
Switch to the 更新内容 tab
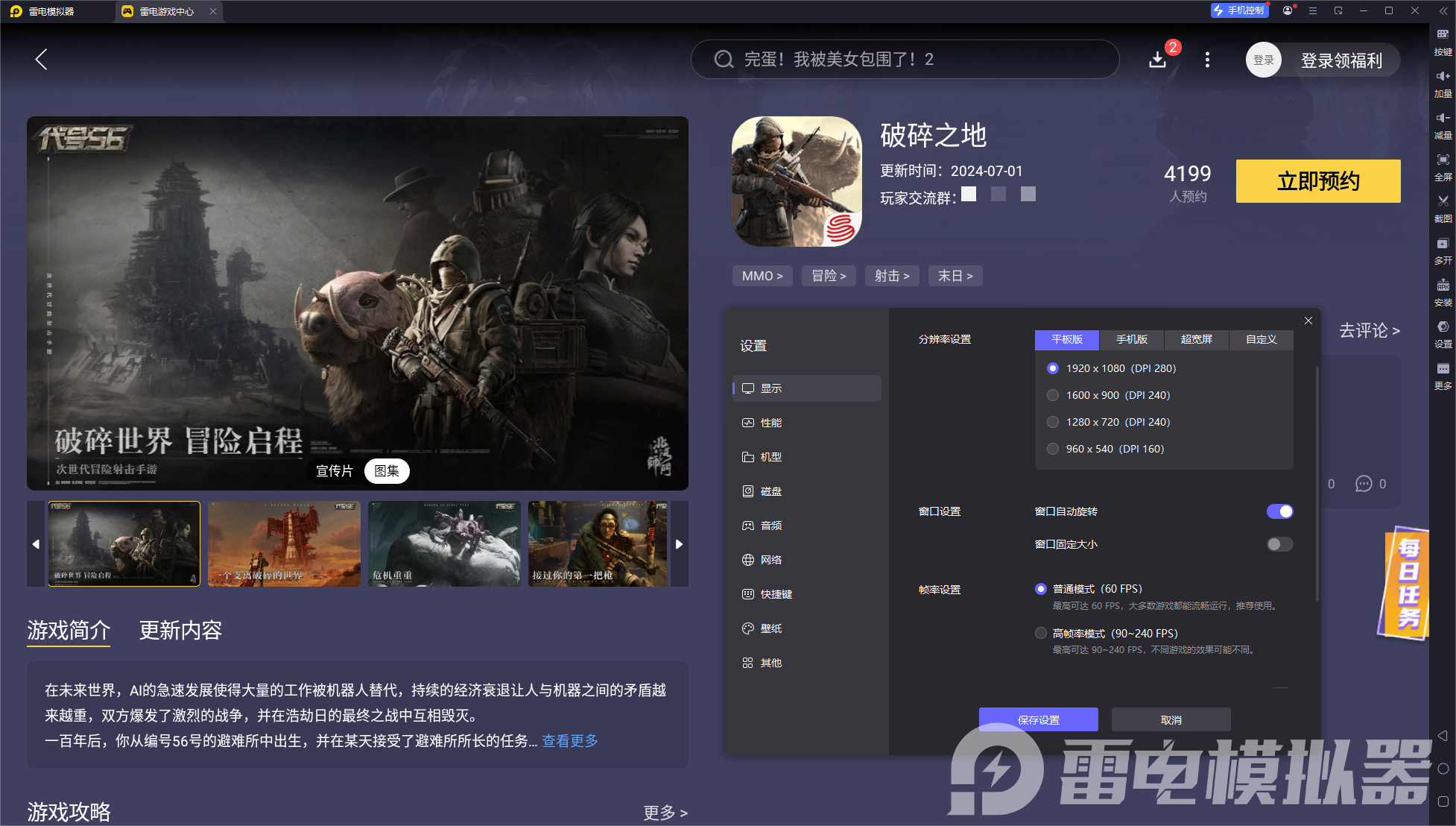click(180, 631)
